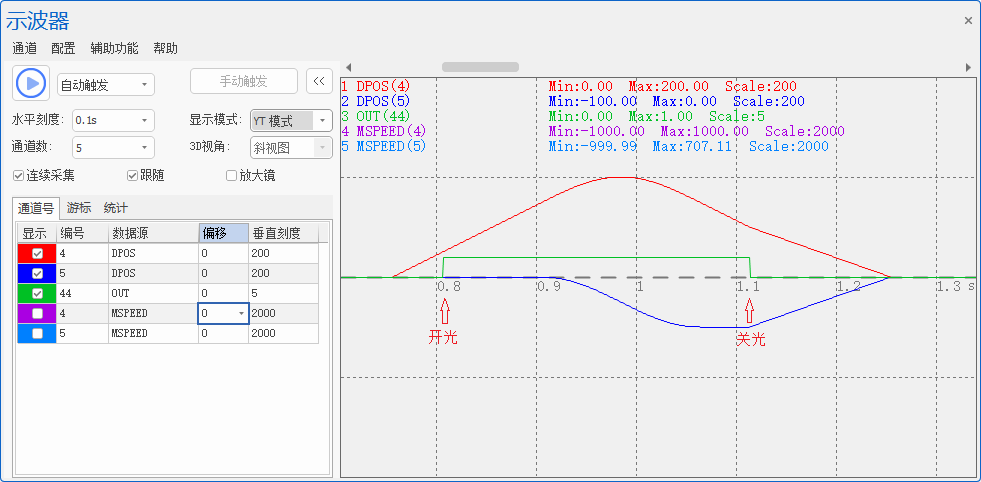Open the 水平刻度 0.1s dropdown

[113, 120]
